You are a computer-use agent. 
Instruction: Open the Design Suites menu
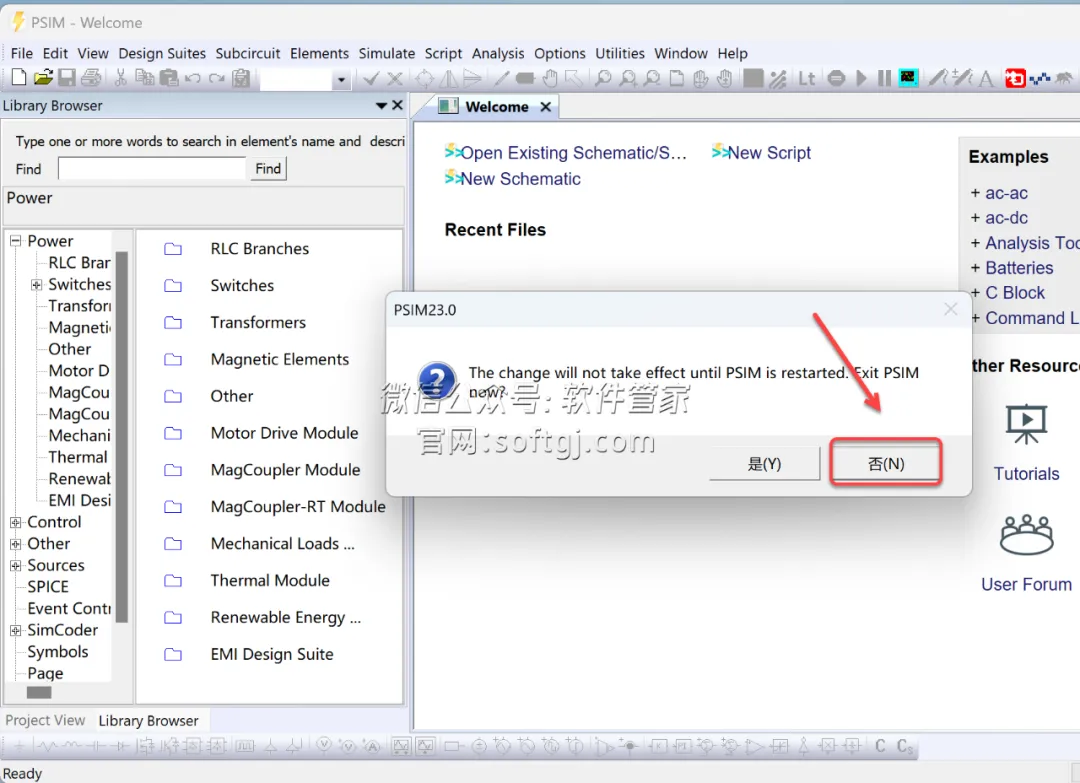coord(162,53)
